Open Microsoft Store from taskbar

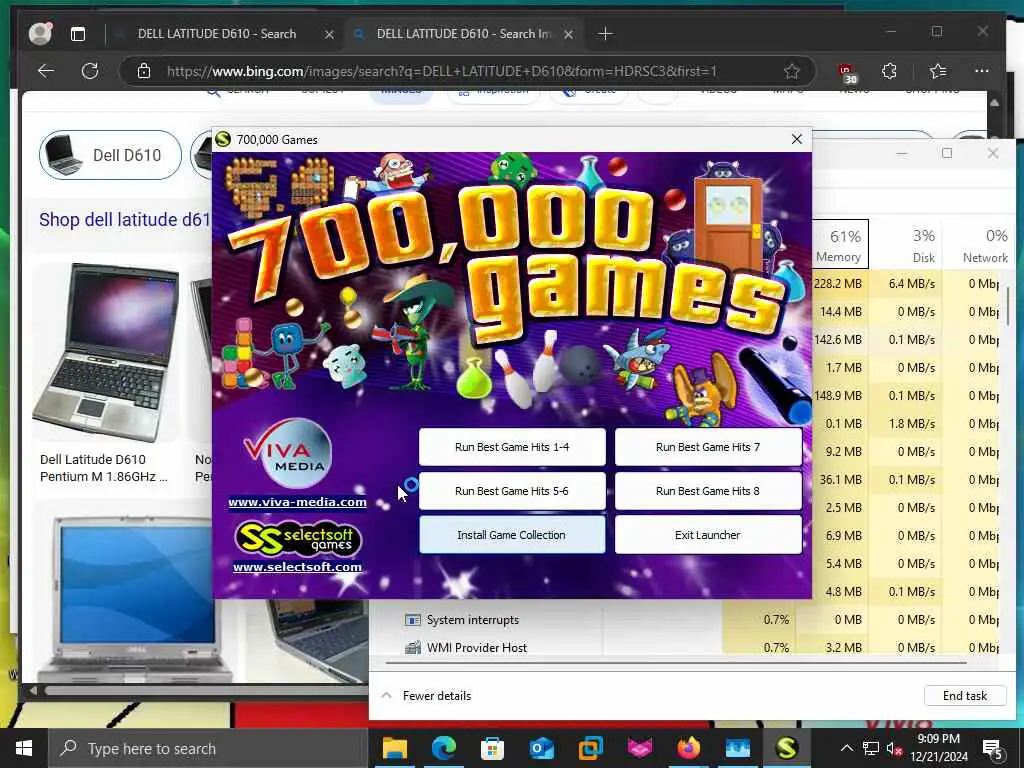(x=492, y=748)
